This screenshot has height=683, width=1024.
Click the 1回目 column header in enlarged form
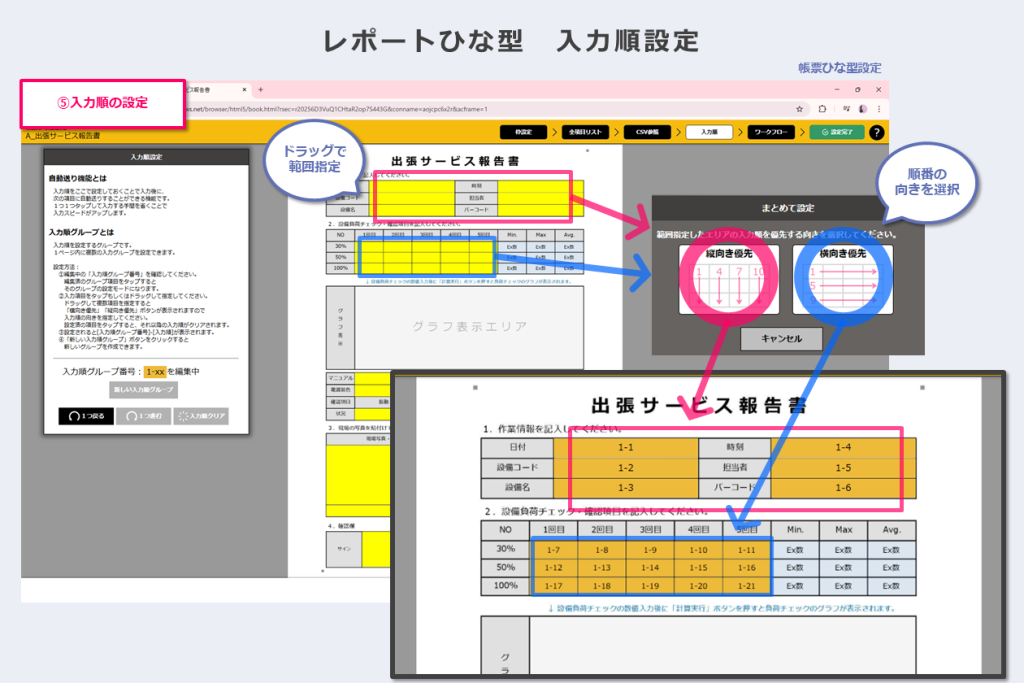[x=554, y=530]
